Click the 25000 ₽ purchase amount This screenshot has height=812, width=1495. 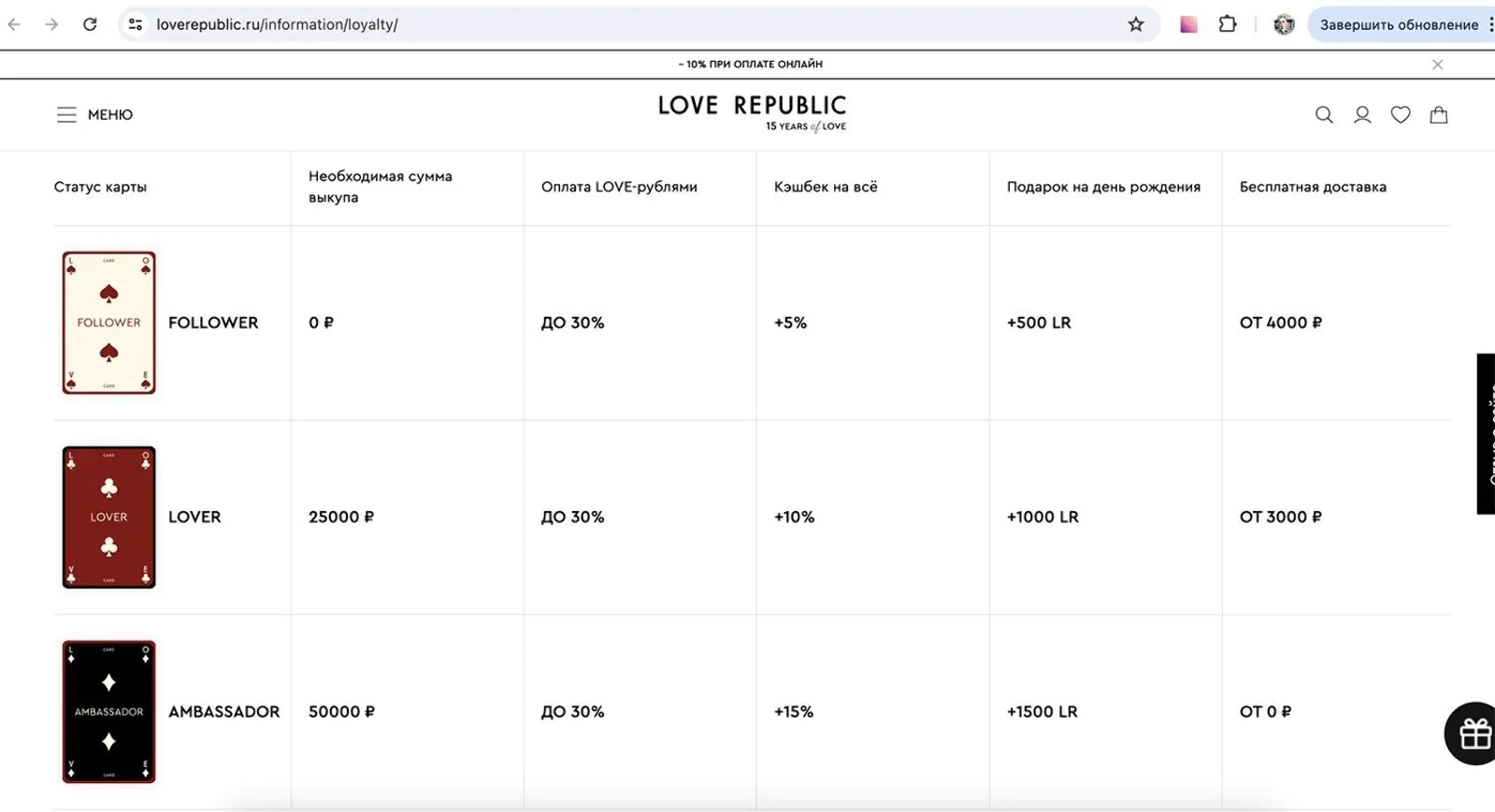coord(341,517)
